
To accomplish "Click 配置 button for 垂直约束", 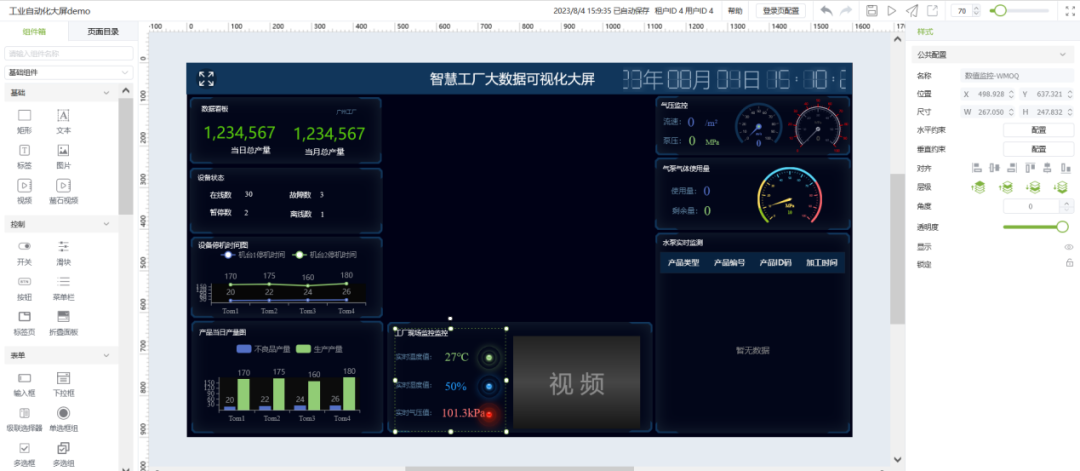I will (1038, 149).
